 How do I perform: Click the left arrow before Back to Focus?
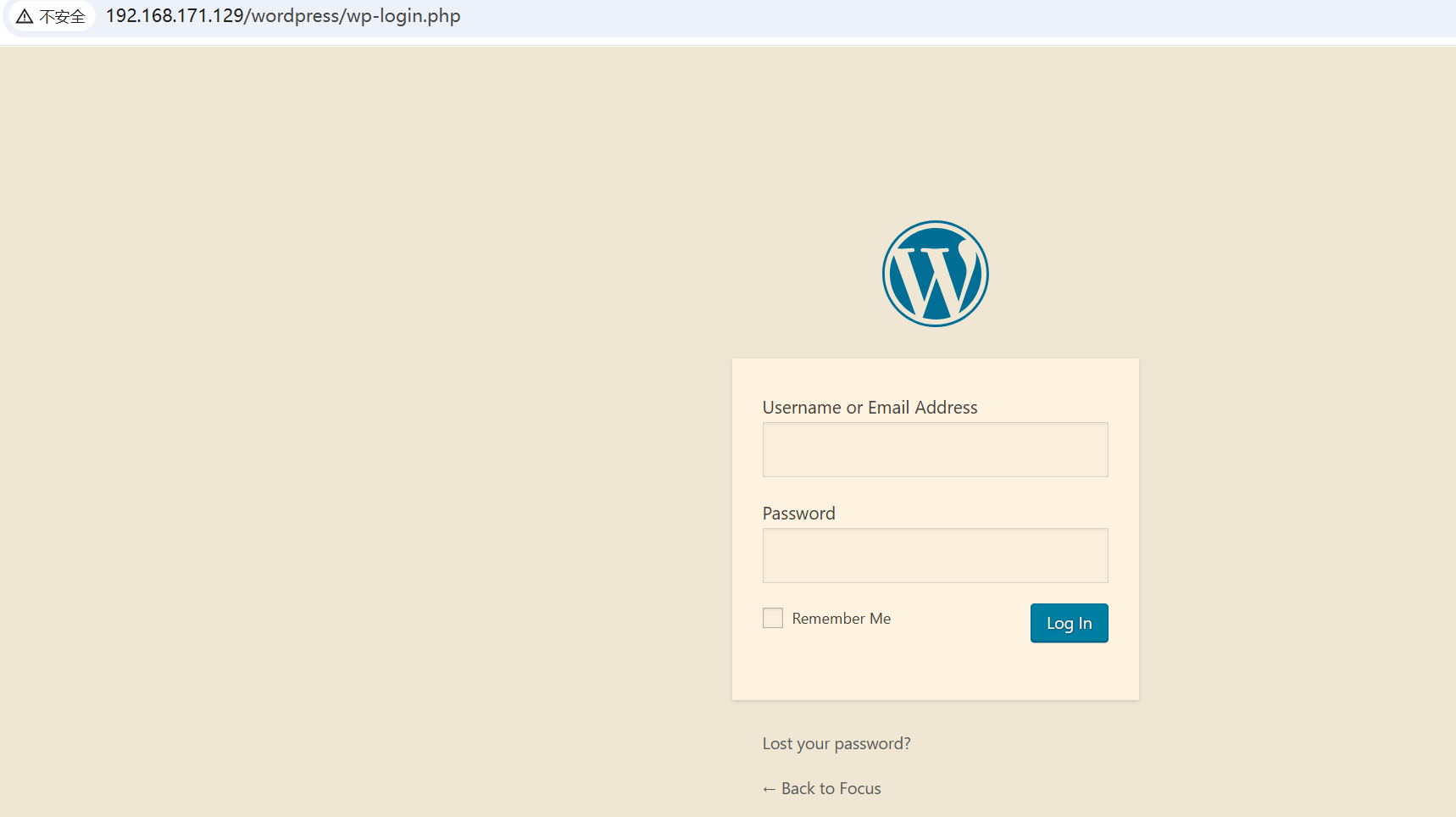click(769, 789)
